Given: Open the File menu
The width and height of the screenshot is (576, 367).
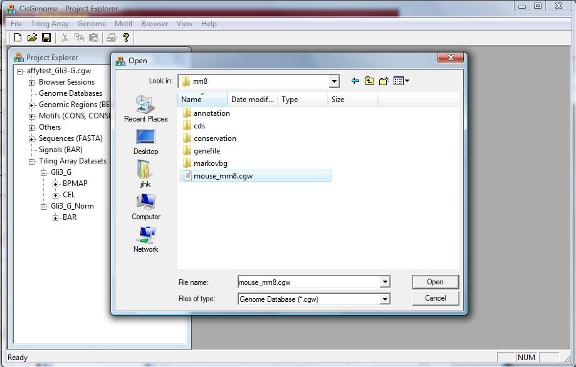Looking at the screenshot, I should pos(16,24).
